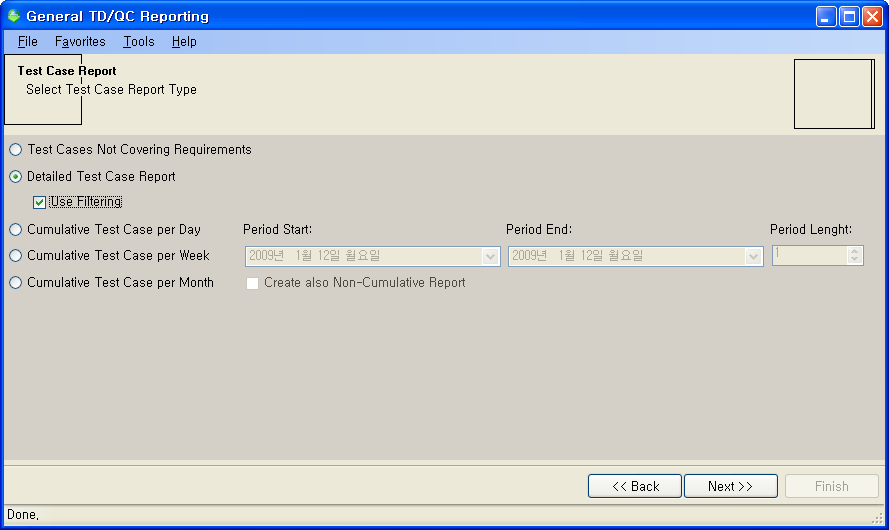Proceed with the Next >> button
This screenshot has height=530, width=889.
tap(731, 486)
